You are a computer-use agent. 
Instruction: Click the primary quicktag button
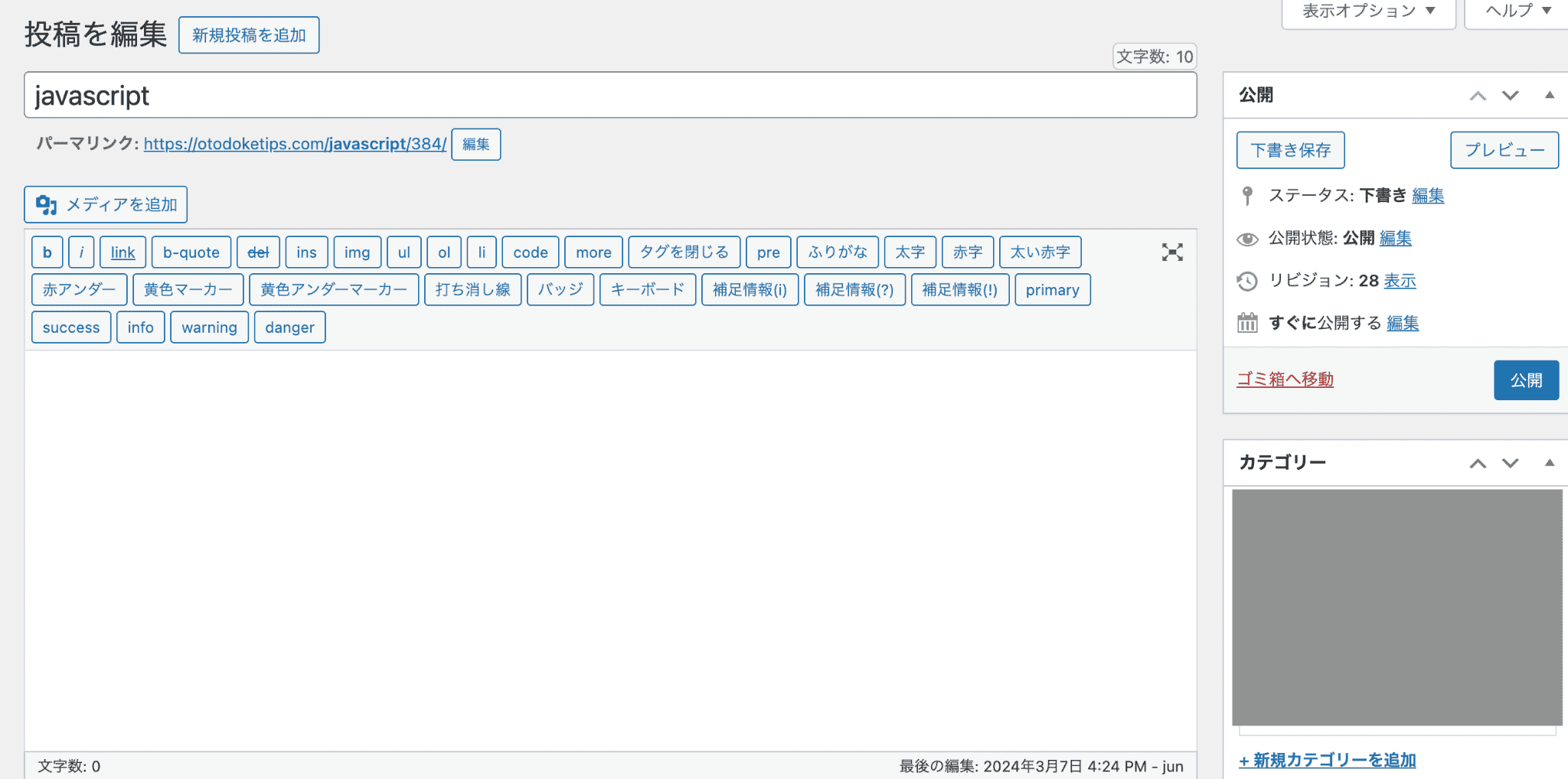click(1053, 290)
